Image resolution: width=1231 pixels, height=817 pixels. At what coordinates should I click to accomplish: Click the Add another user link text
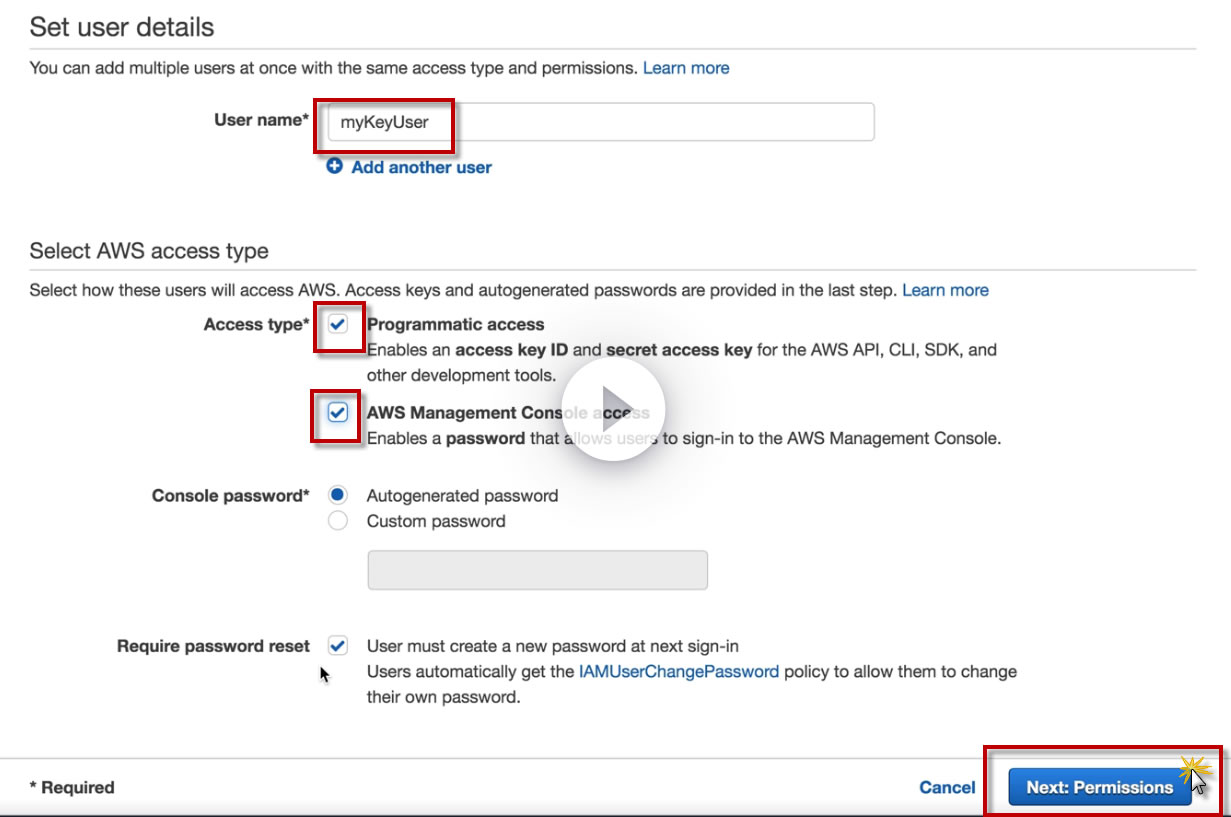pyautogui.click(x=421, y=167)
